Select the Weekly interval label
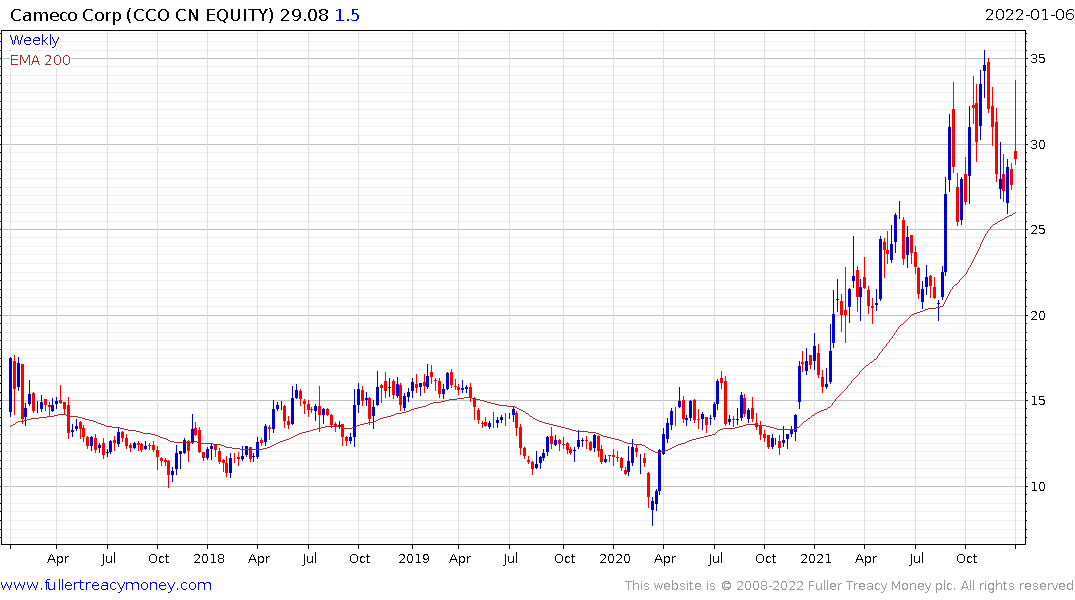 [x=34, y=40]
